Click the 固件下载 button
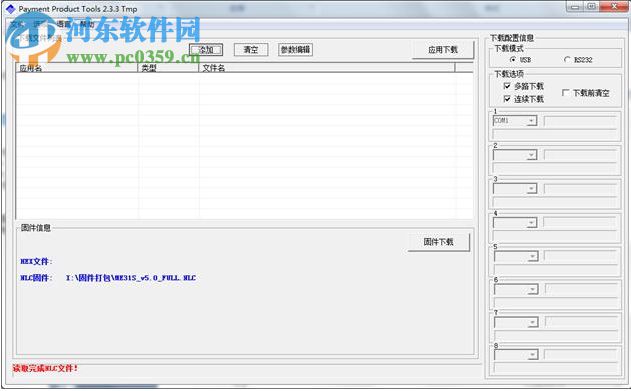Image resolution: width=631 pixels, height=391 pixels. (439, 242)
